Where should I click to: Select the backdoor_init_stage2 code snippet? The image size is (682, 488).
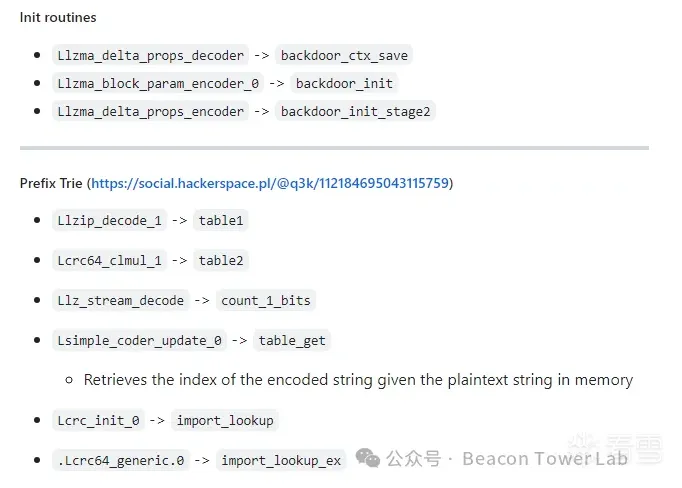coord(356,111)
